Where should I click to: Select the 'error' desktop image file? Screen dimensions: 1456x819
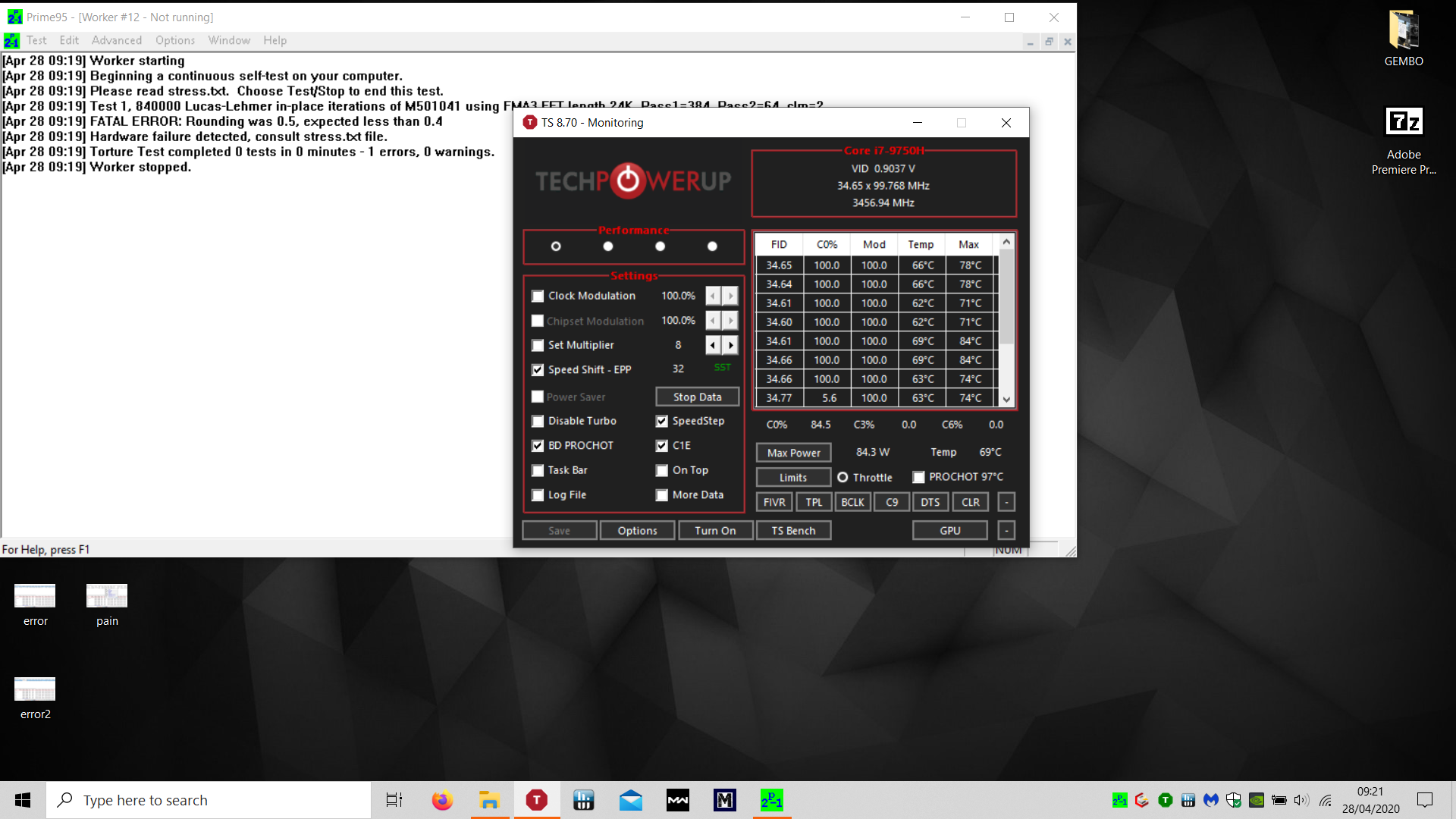35,605
